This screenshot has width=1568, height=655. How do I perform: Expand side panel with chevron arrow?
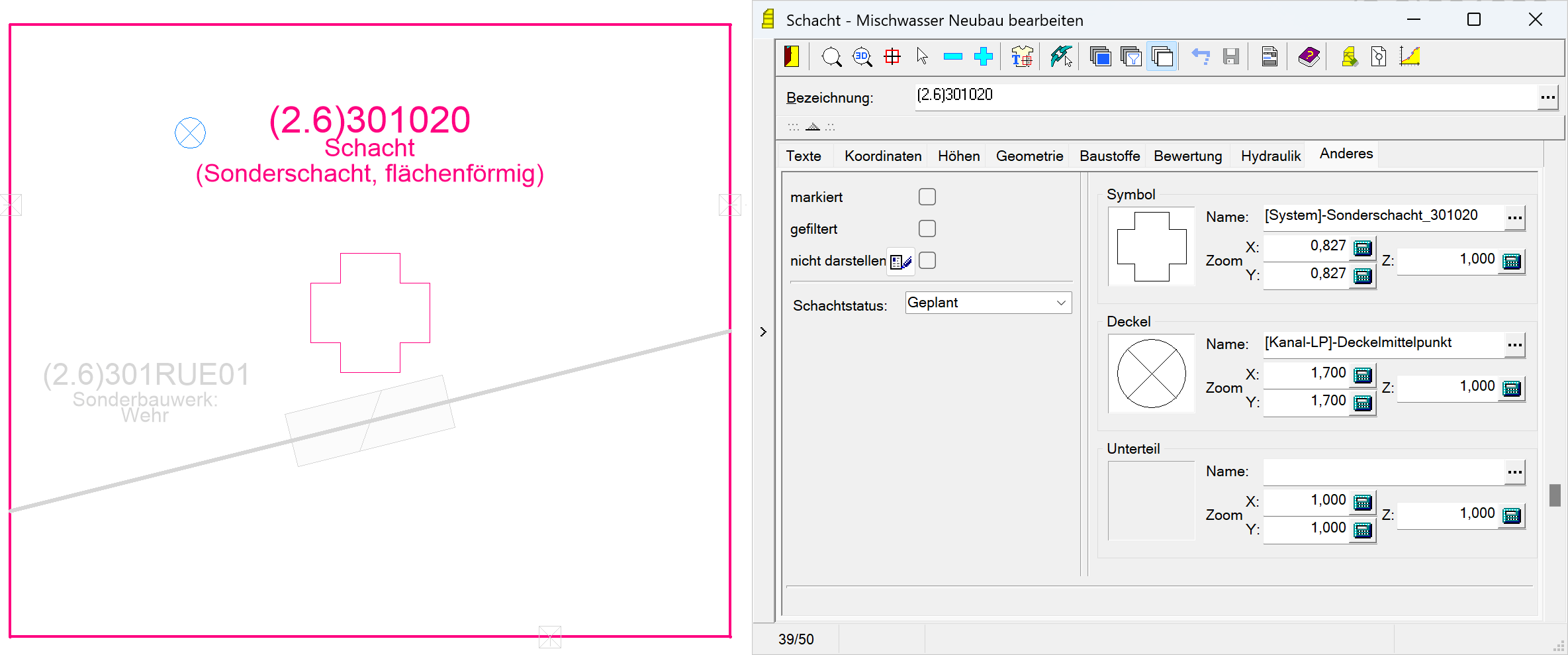763,332
